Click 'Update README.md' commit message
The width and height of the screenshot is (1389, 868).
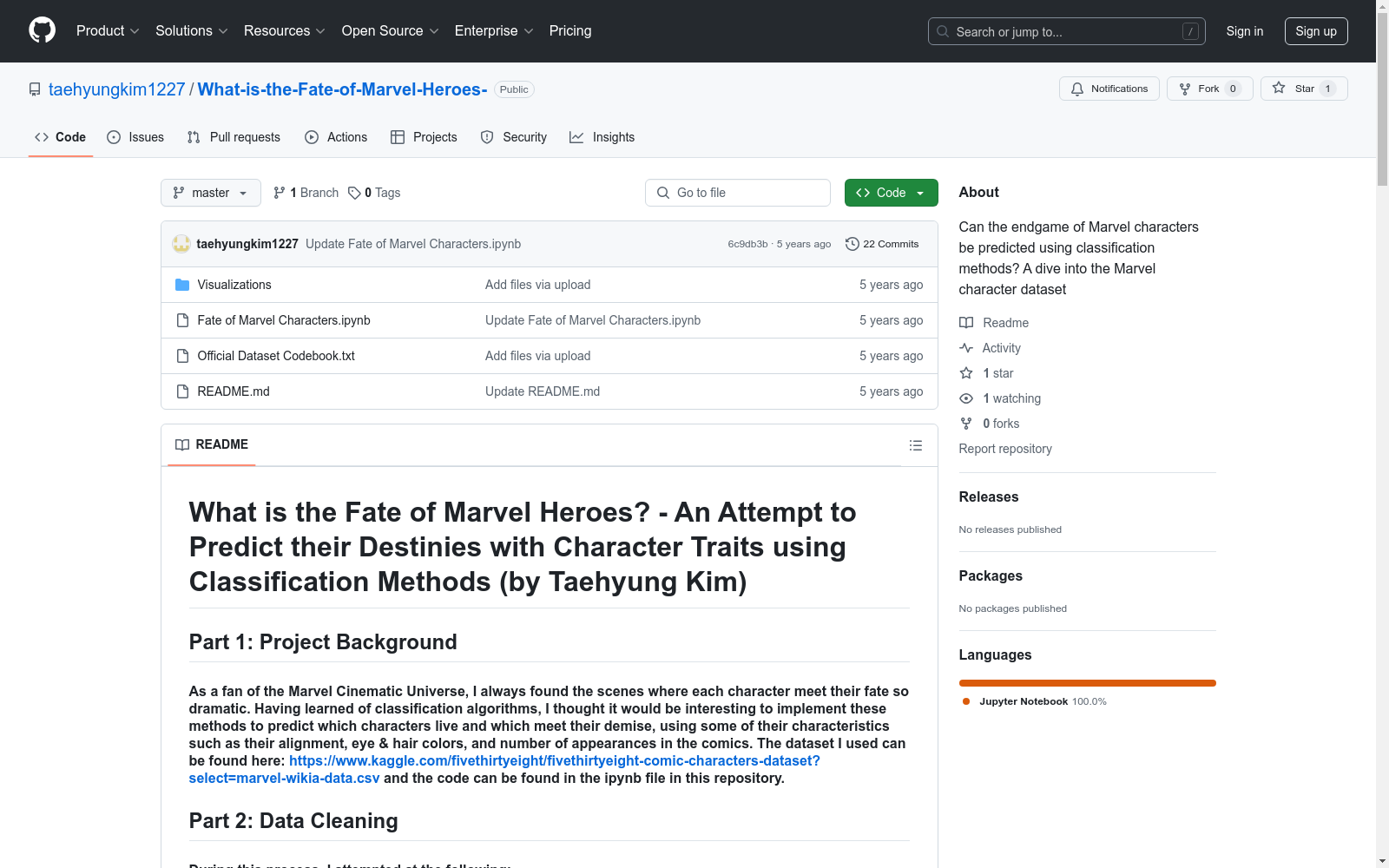tap(543, 391)
